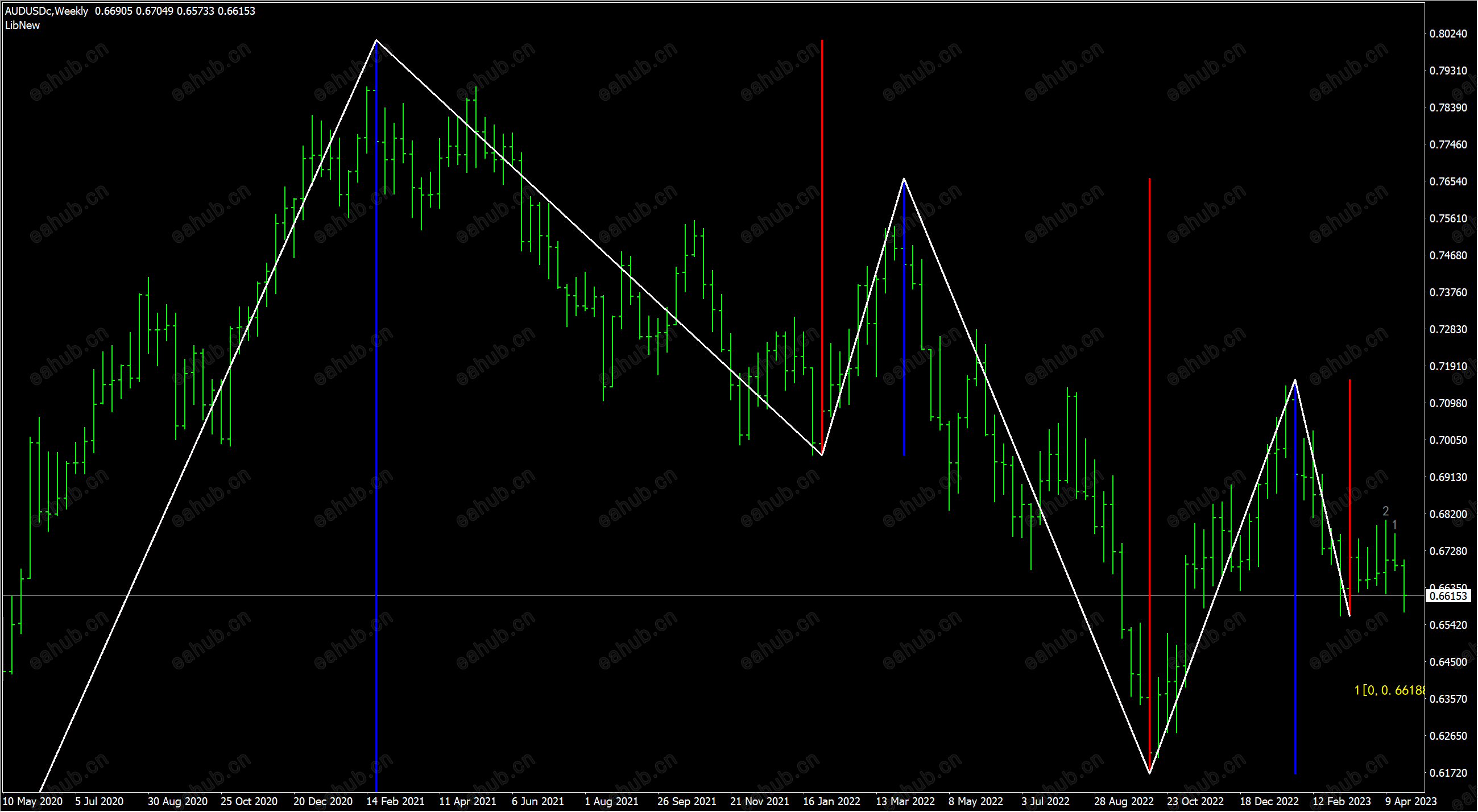Click the 0.61720 price on the right scale
Viewport: 1478px width, 812px height.
(x=1448, y=773)
